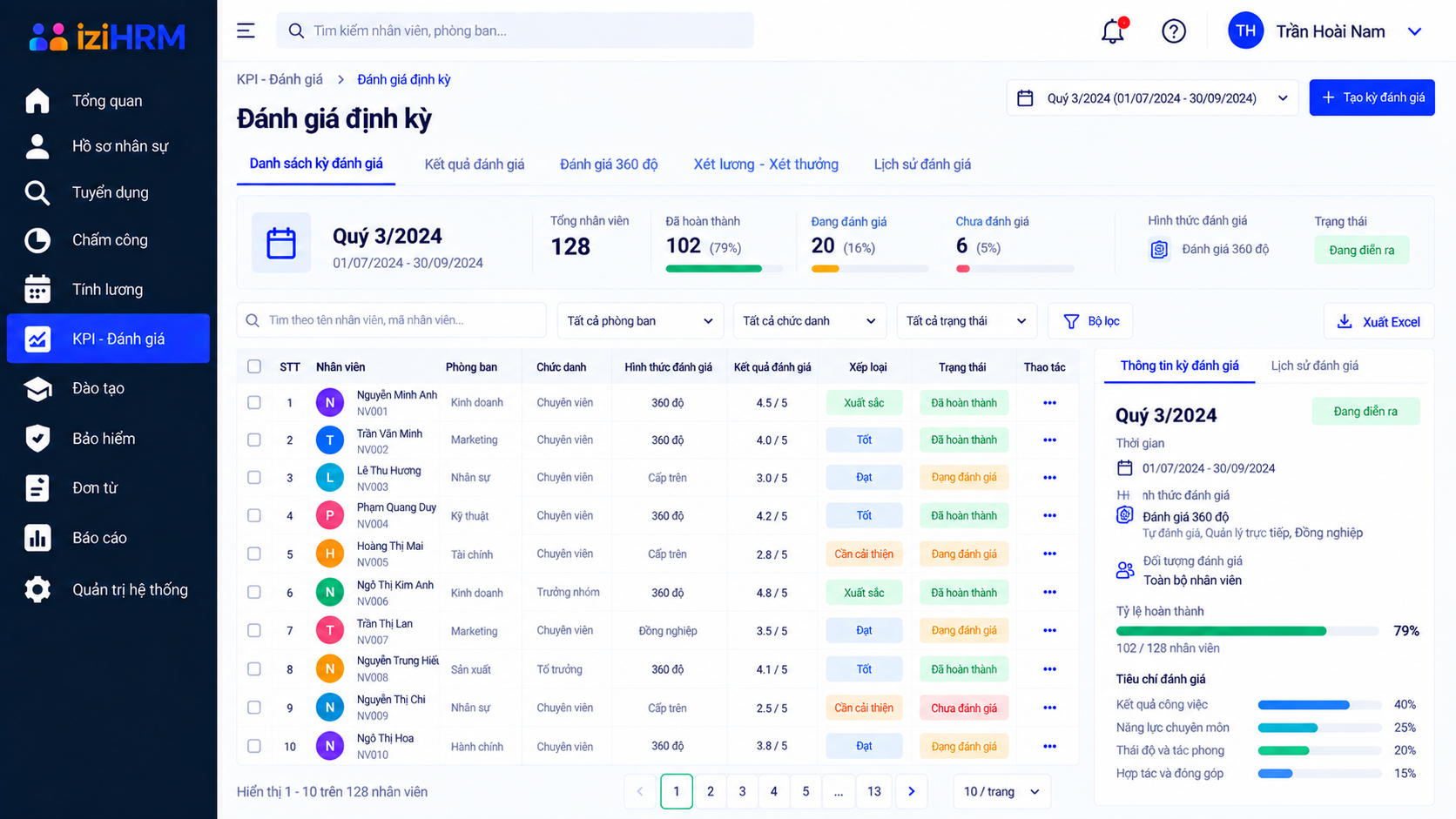Open Đơn từ document icon
This screenshot has height=819, width=1456.
point(37,488)
